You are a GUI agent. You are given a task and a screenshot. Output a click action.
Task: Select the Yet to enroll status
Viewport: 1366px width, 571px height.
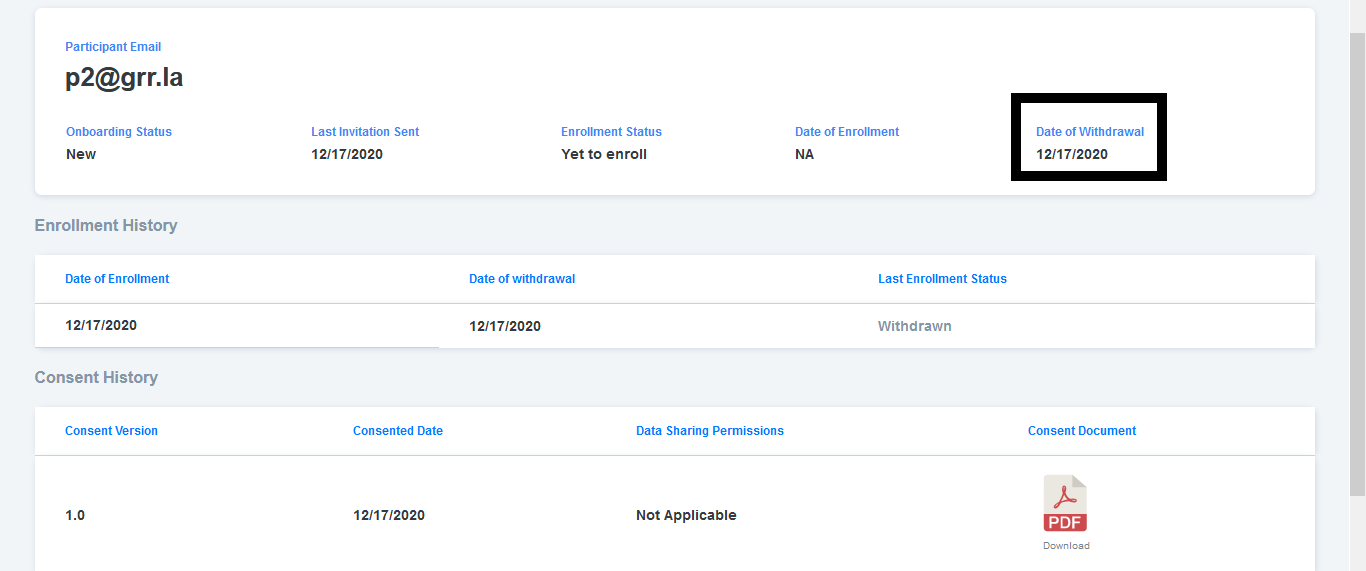604,154
